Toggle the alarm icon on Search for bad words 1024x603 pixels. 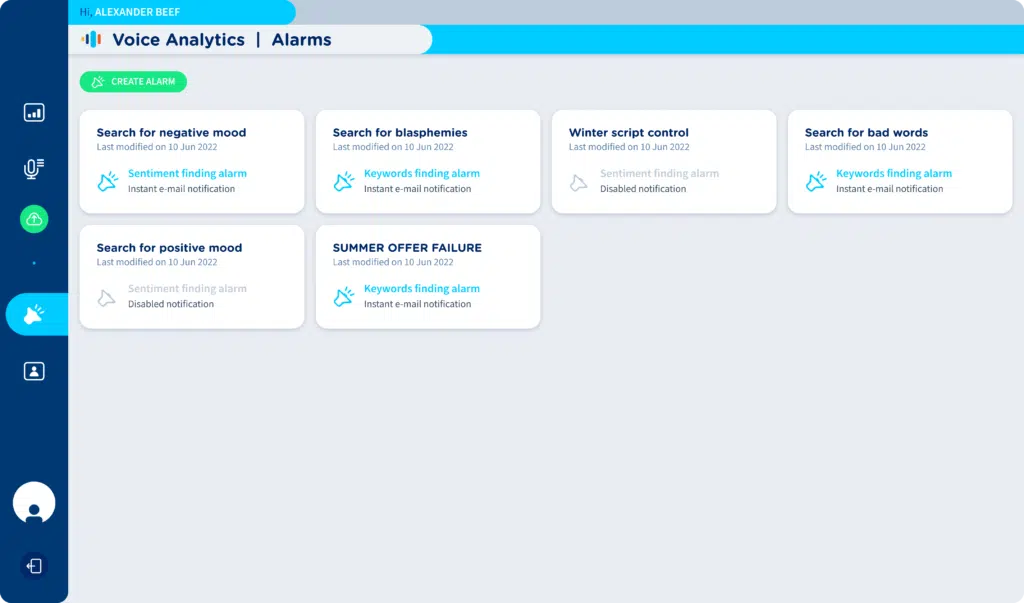816,181
